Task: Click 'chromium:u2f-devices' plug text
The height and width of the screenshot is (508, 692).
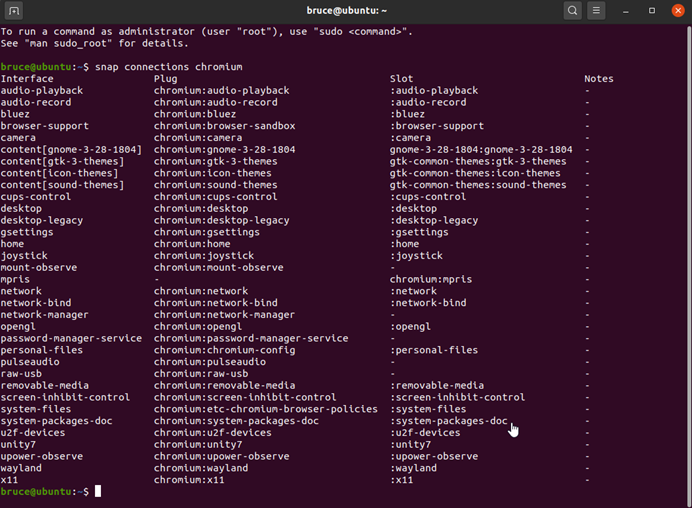Action: pos(213,433)
